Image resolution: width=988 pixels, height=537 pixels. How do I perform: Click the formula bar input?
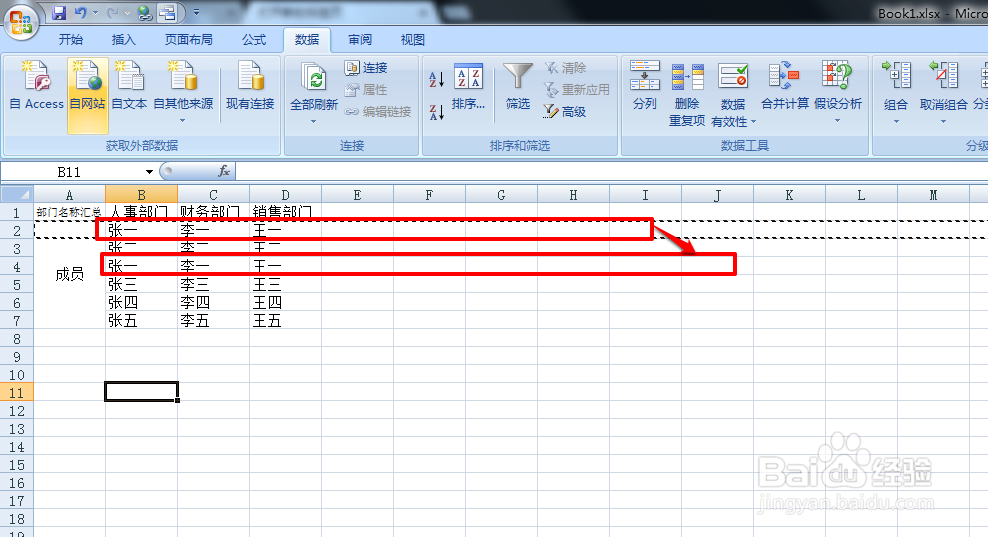611,171
